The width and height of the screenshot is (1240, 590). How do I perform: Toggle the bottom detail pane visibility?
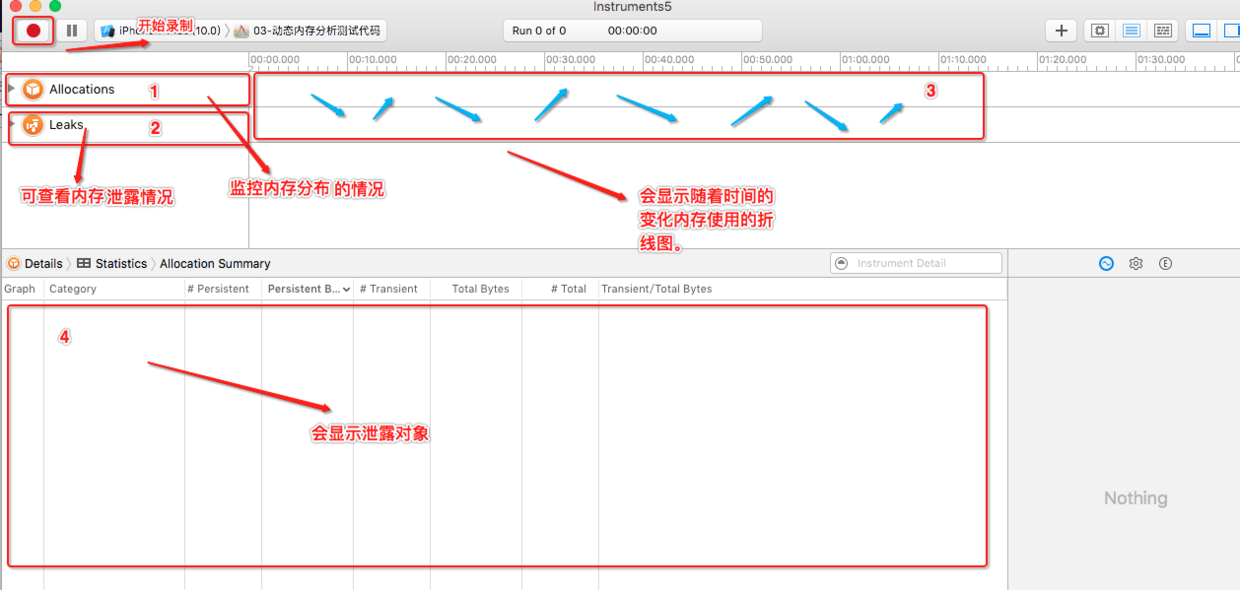tap(1201, 30)
